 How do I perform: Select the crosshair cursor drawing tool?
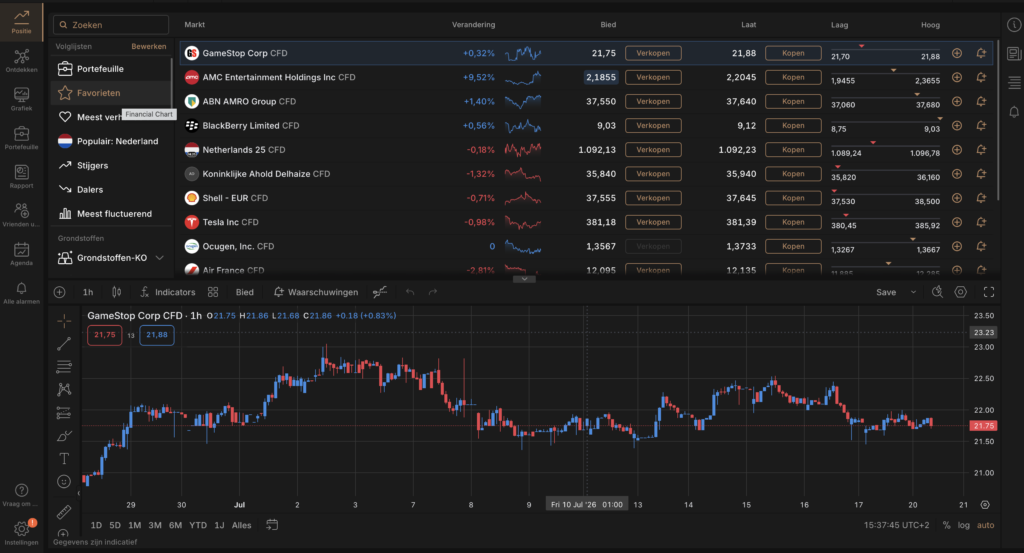tap(64, 321)
